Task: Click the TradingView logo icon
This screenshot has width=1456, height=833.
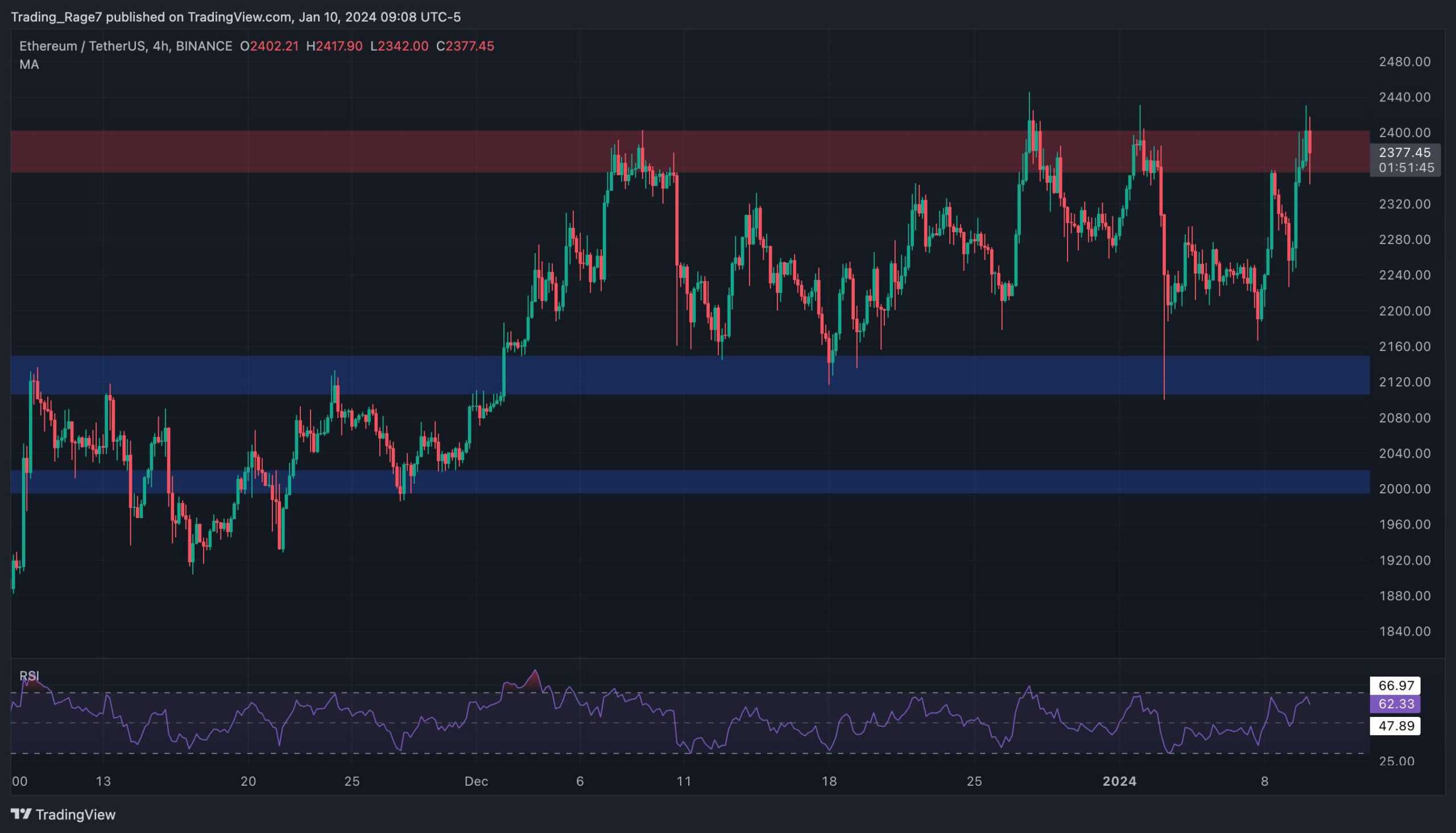Action: click(22, 814)
